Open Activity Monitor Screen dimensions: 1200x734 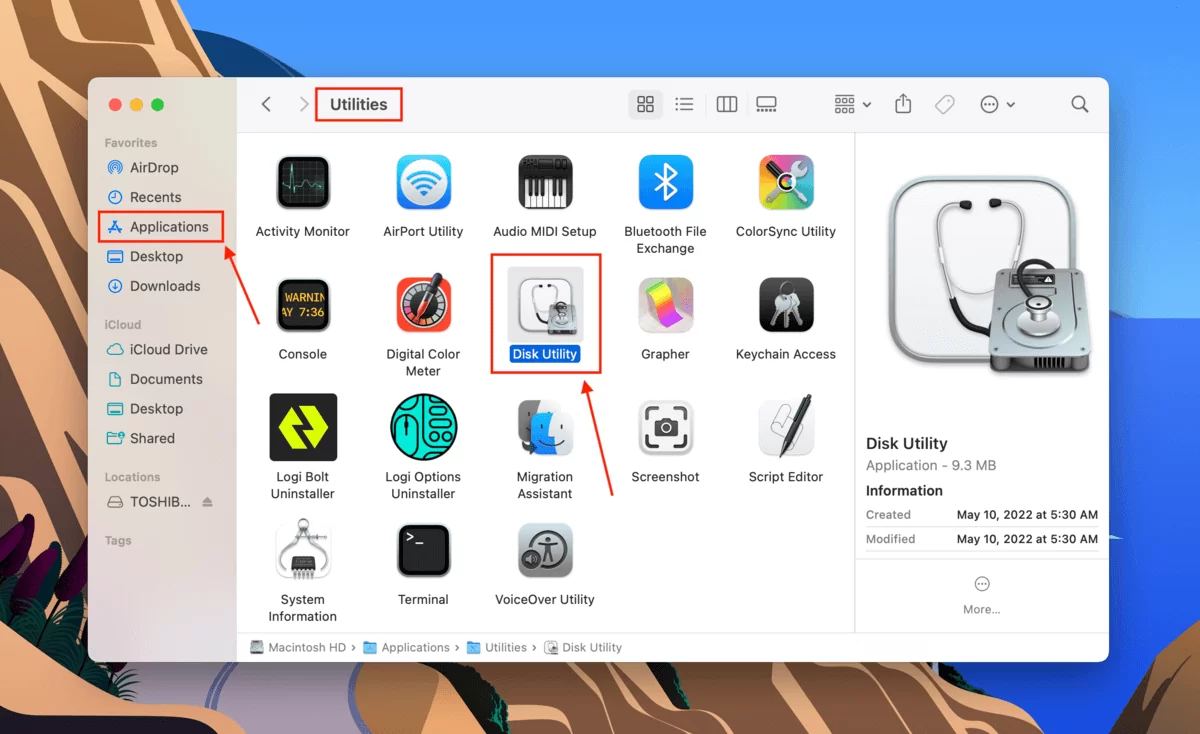pos(302,181)
